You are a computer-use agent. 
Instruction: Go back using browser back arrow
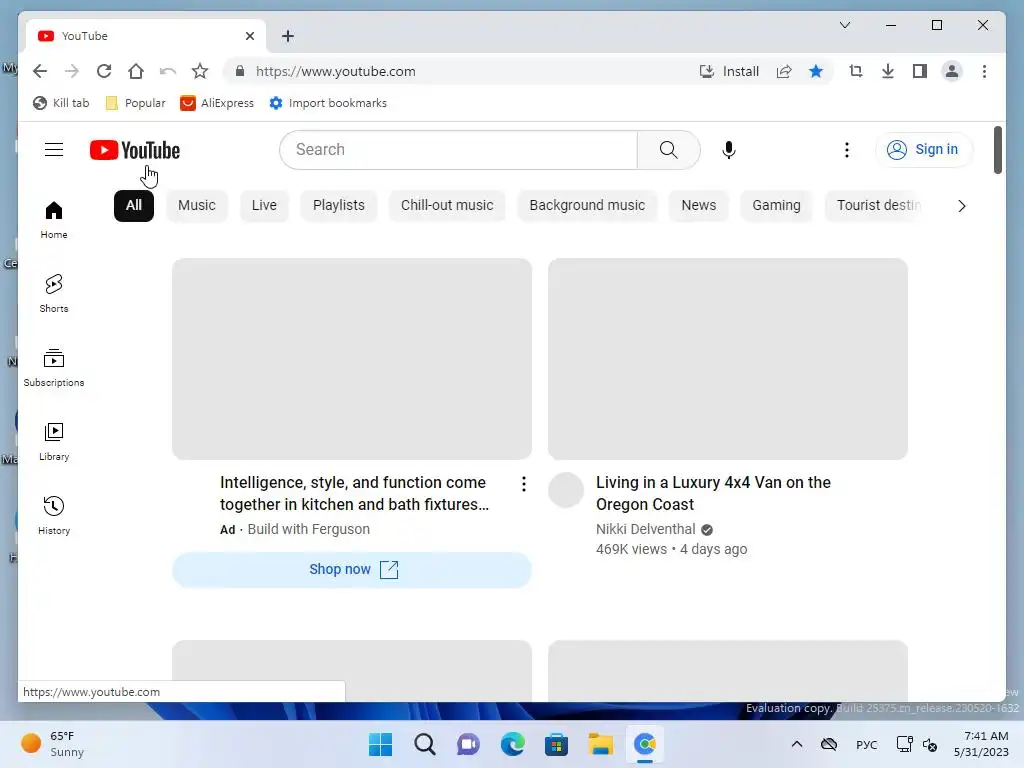[40, 71]
